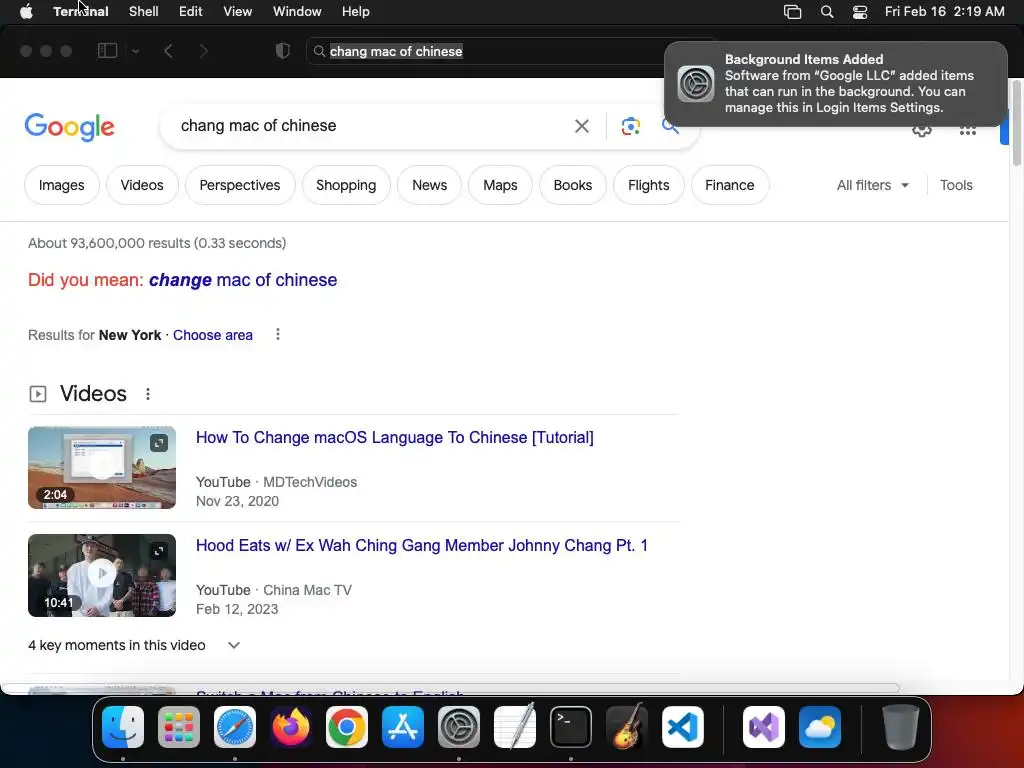Open the Edit menu
Image resolution: width=1024 pixels, height=768 pixels.
click(x=191, y=12)
